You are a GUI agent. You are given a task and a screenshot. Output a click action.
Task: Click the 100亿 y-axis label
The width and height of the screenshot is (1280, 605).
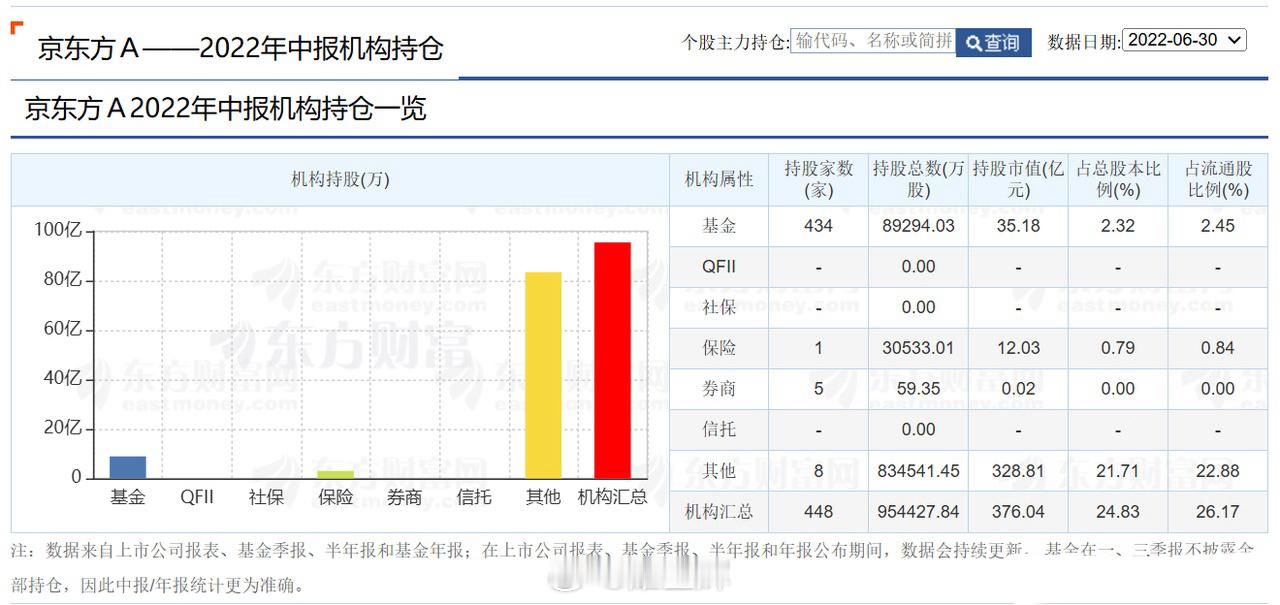tap(58, 230)
